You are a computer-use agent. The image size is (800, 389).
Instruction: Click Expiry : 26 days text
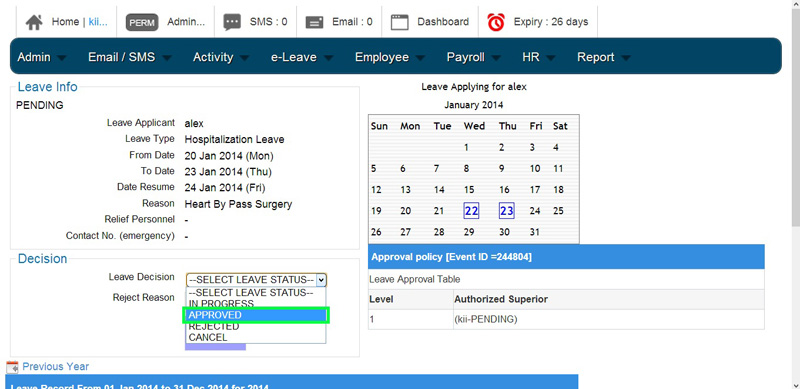[551, 22]
